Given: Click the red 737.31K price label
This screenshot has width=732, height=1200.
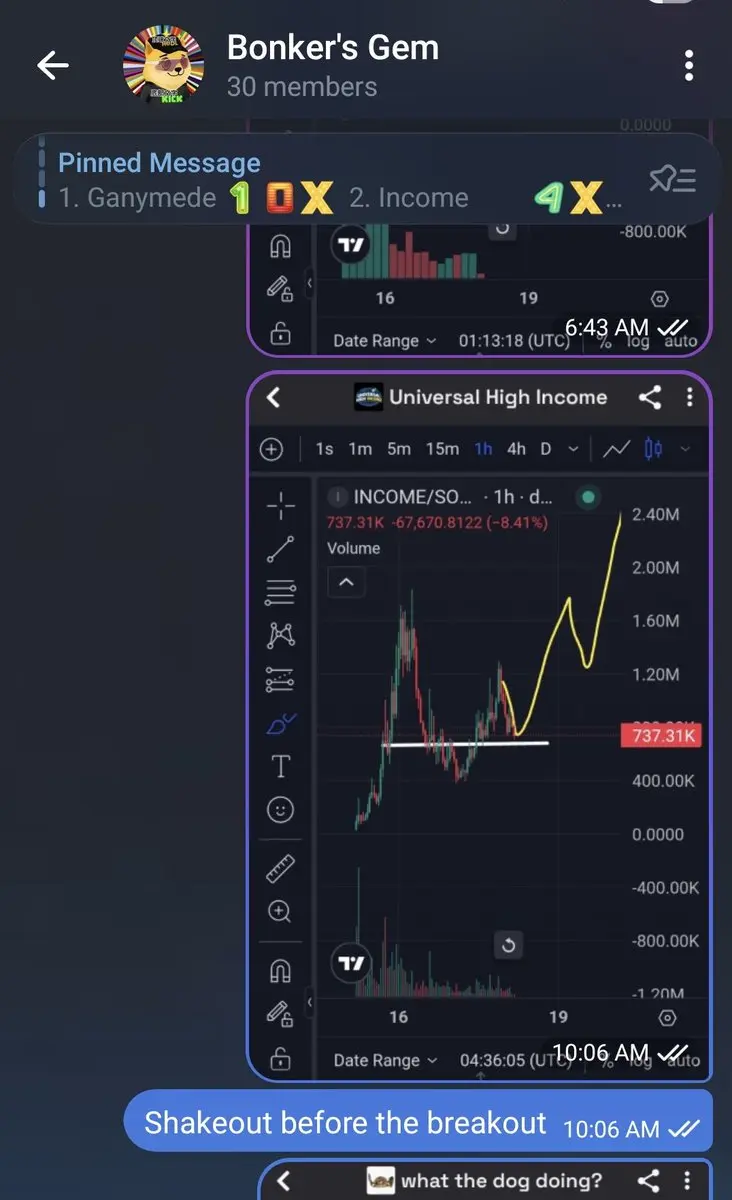Looking at the screenshot, I should [x=663, y=736].
